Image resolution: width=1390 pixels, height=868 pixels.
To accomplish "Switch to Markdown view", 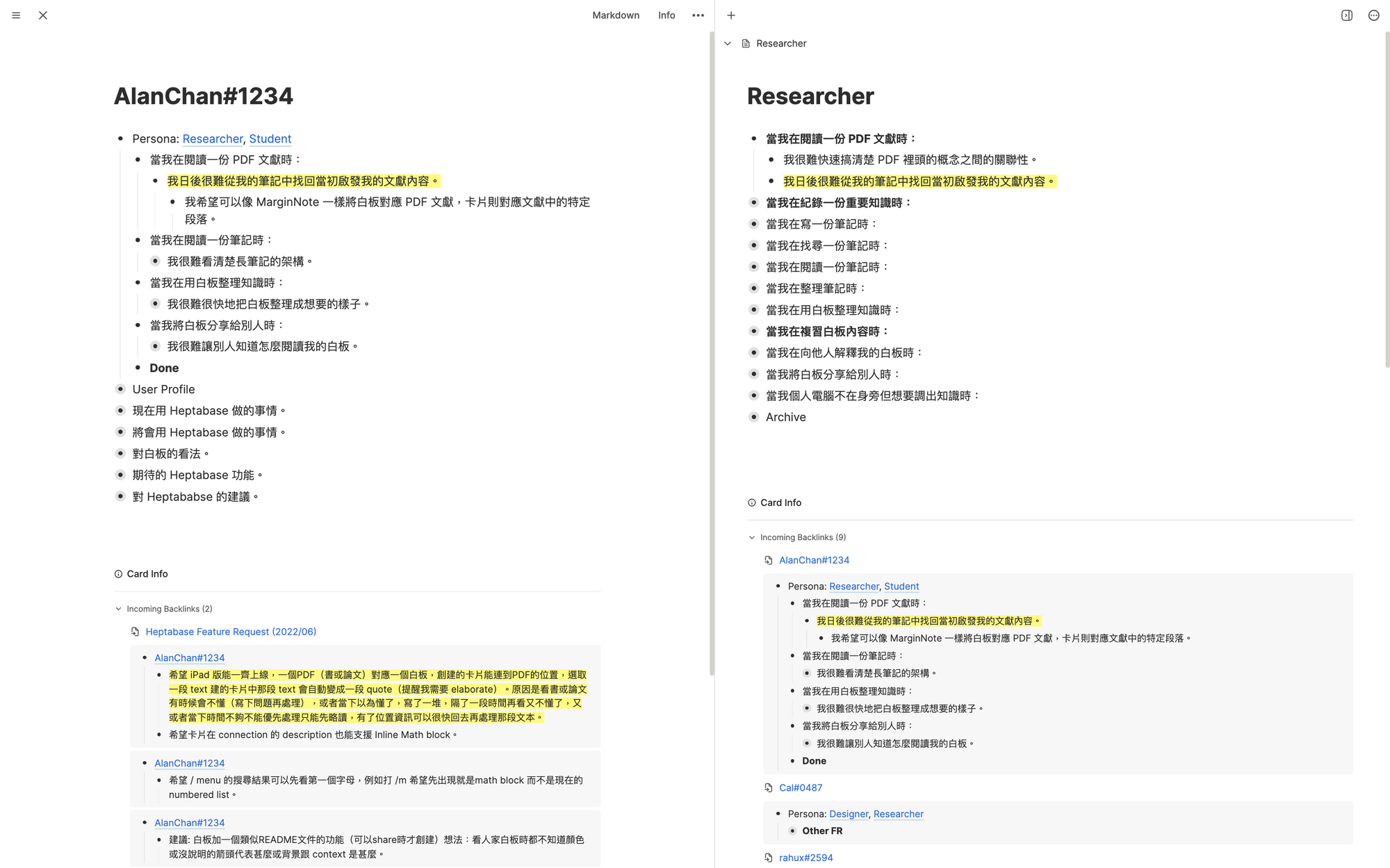I will pyautogui.click(x=615, y=15).
